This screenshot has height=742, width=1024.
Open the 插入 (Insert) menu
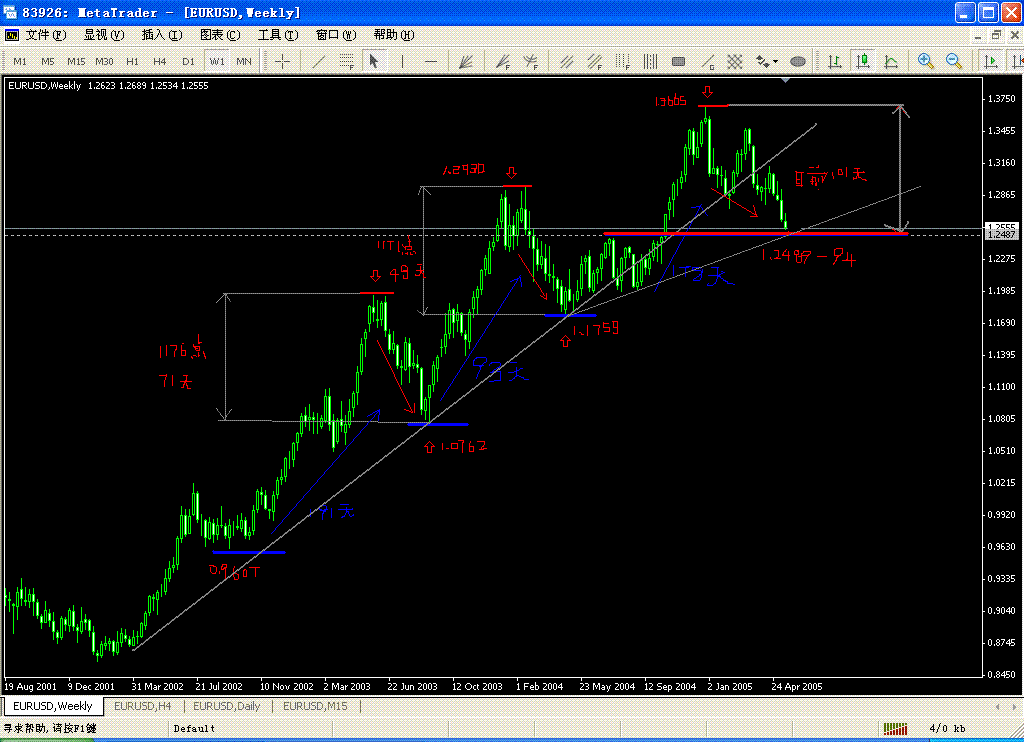(162, 35)
